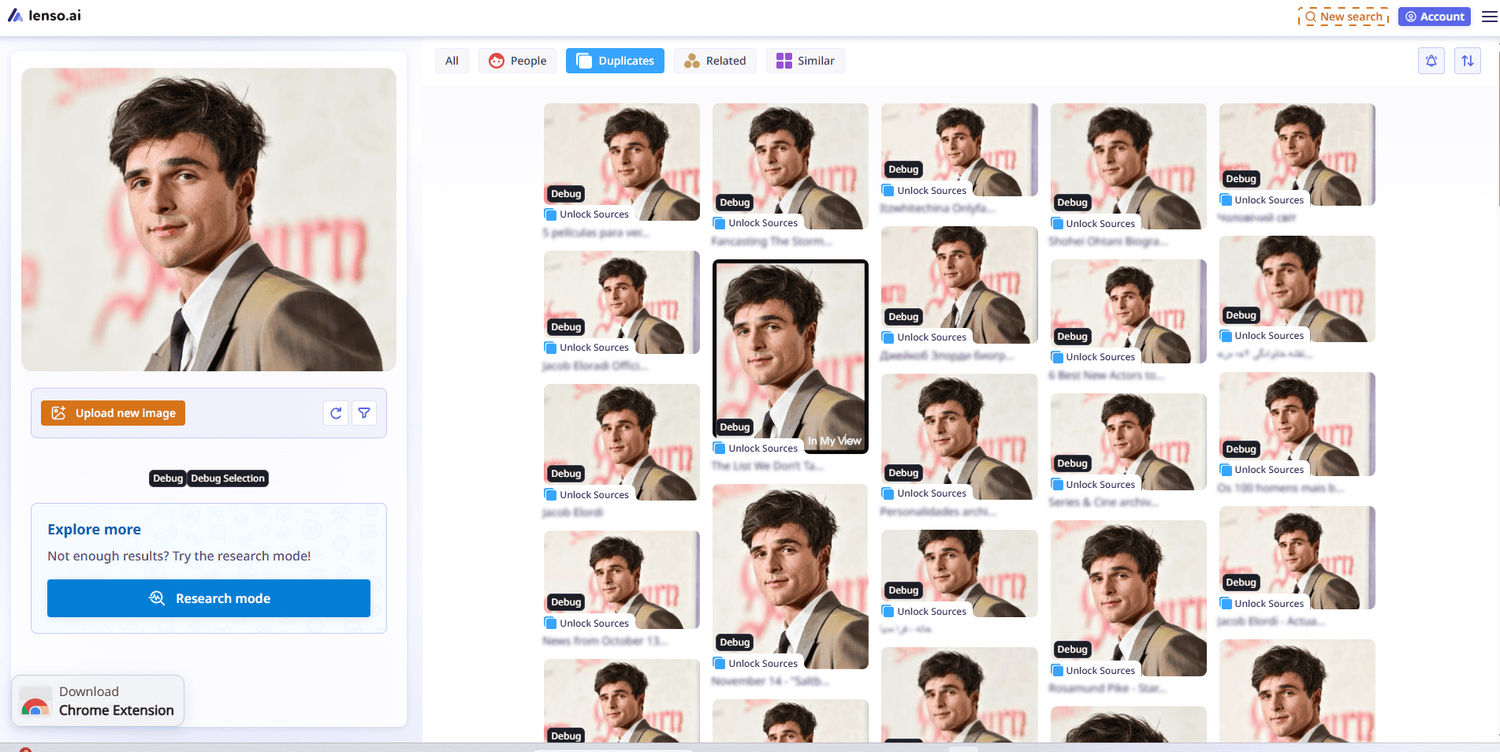Open the funnel filter options

coord(364,412)
